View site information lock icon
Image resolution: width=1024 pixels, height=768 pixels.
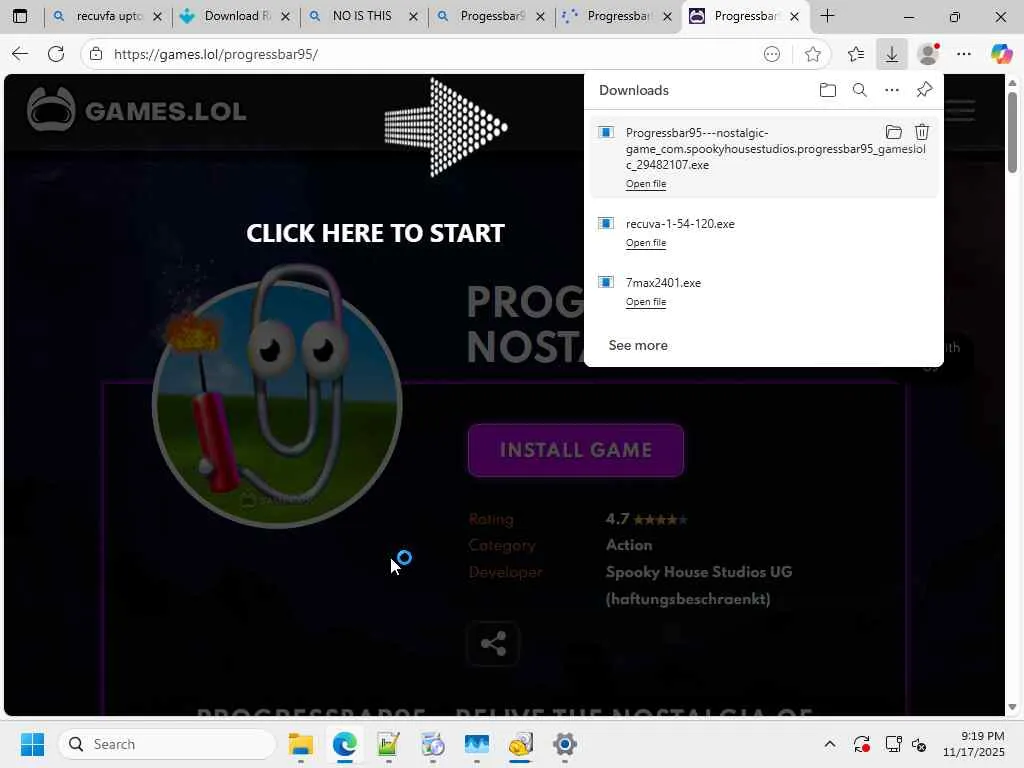[x=96, y=54]
